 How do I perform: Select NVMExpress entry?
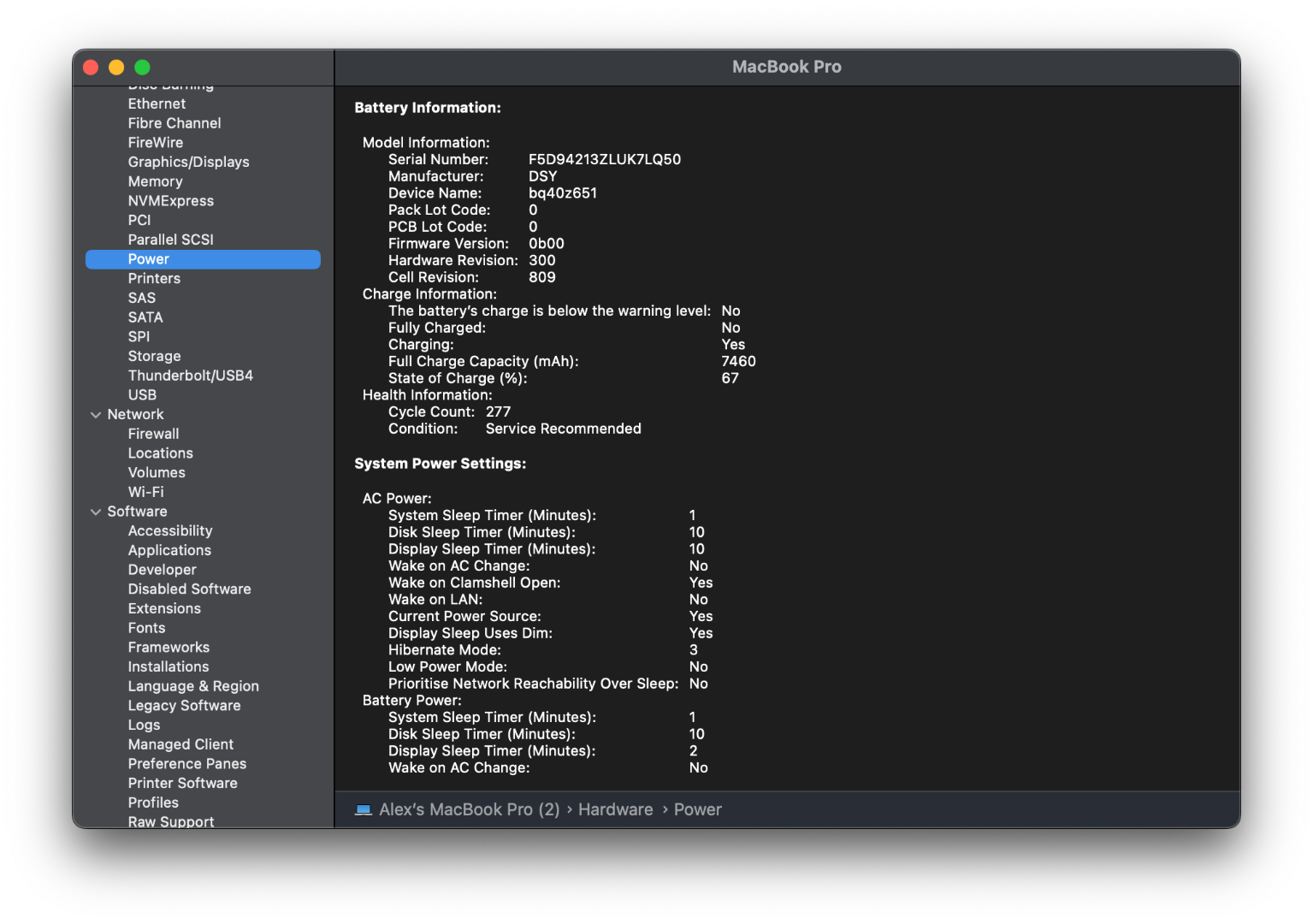point(171,201)
